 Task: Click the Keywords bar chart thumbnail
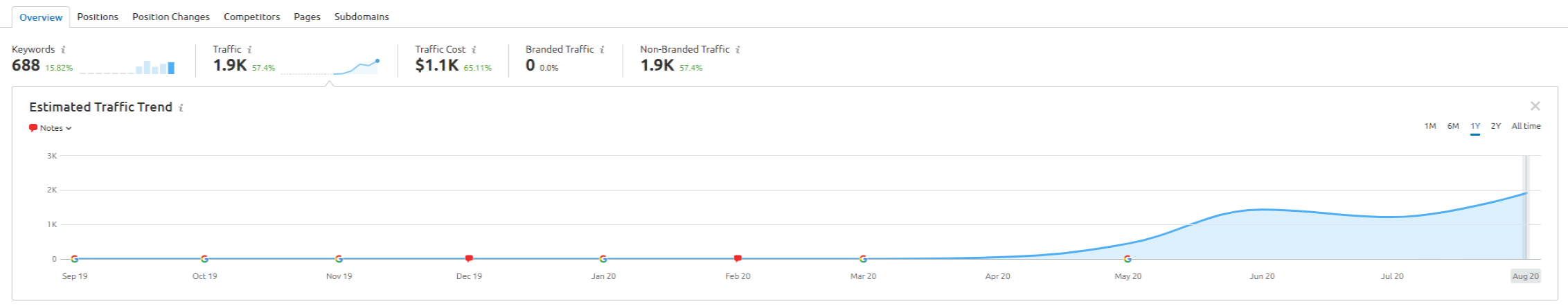(127, 67)
